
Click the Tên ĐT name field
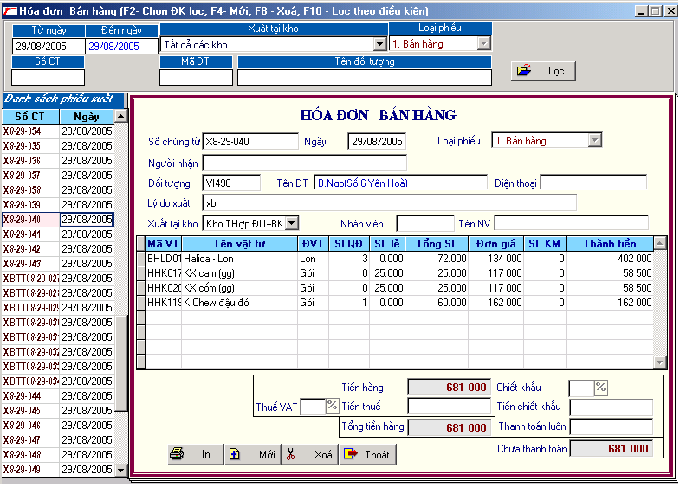(400, 183)
